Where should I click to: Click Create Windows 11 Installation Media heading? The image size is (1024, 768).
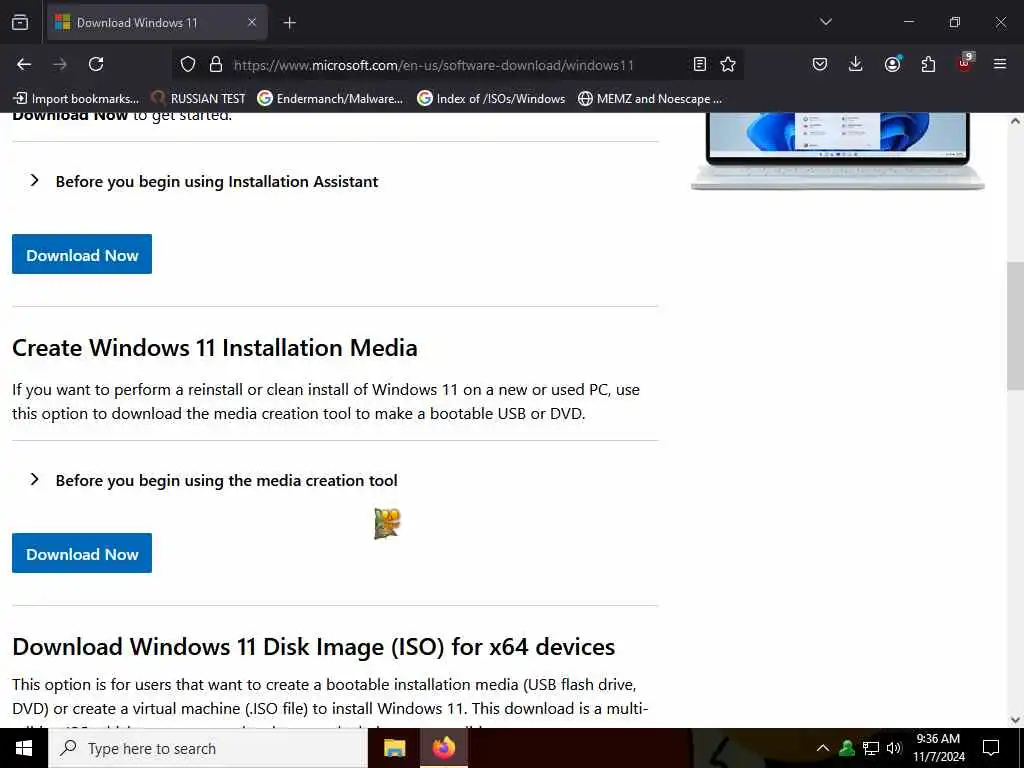(x=215, y=347)
